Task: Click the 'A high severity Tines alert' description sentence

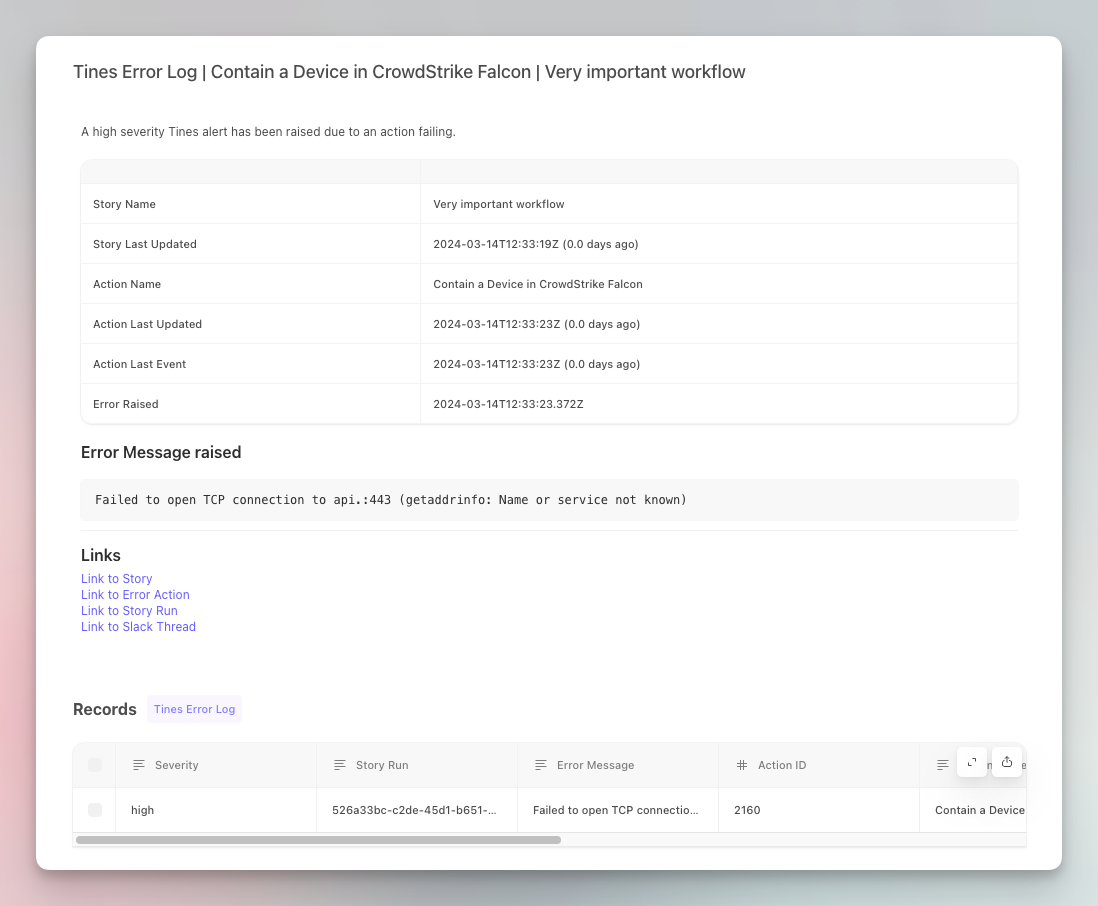Action: coord(268,132)
